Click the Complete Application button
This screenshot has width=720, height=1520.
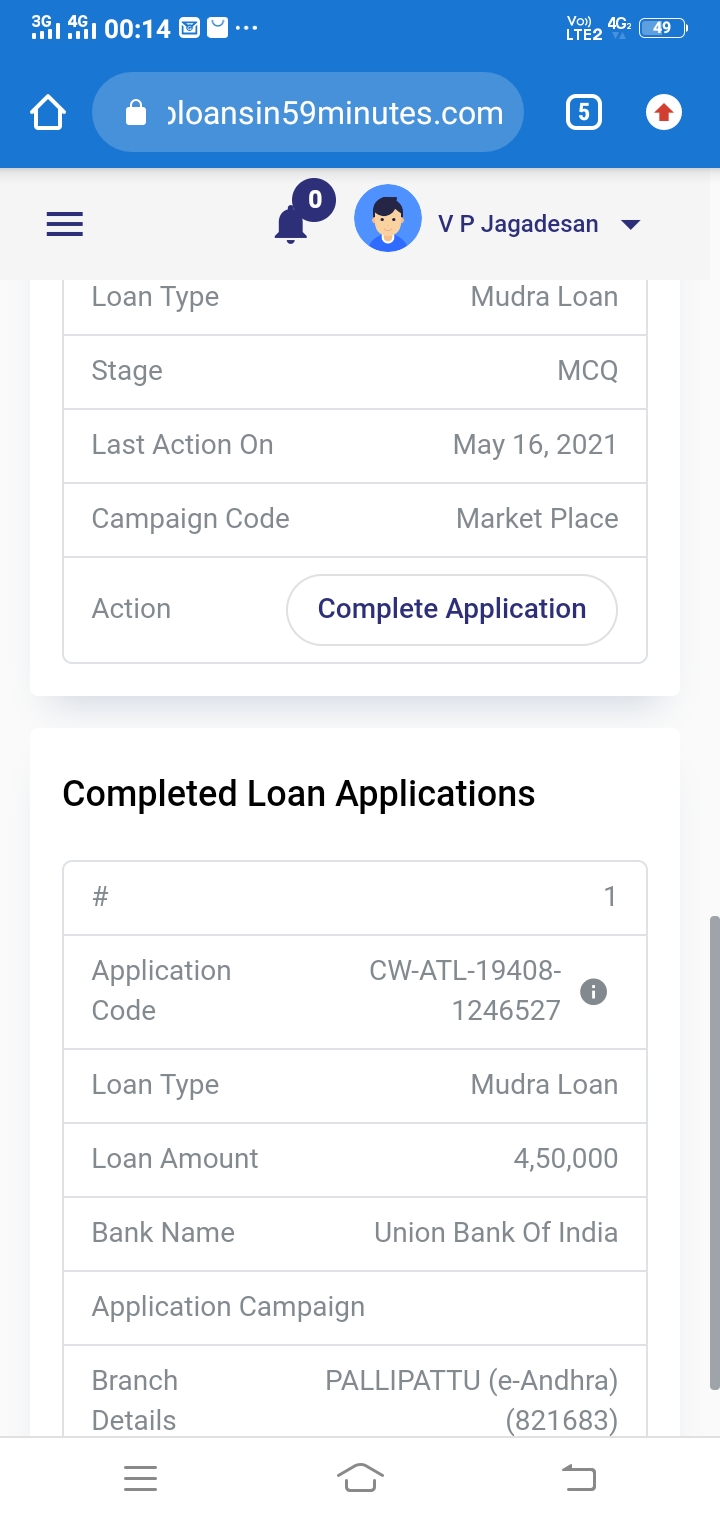click(x=452, y=609)
